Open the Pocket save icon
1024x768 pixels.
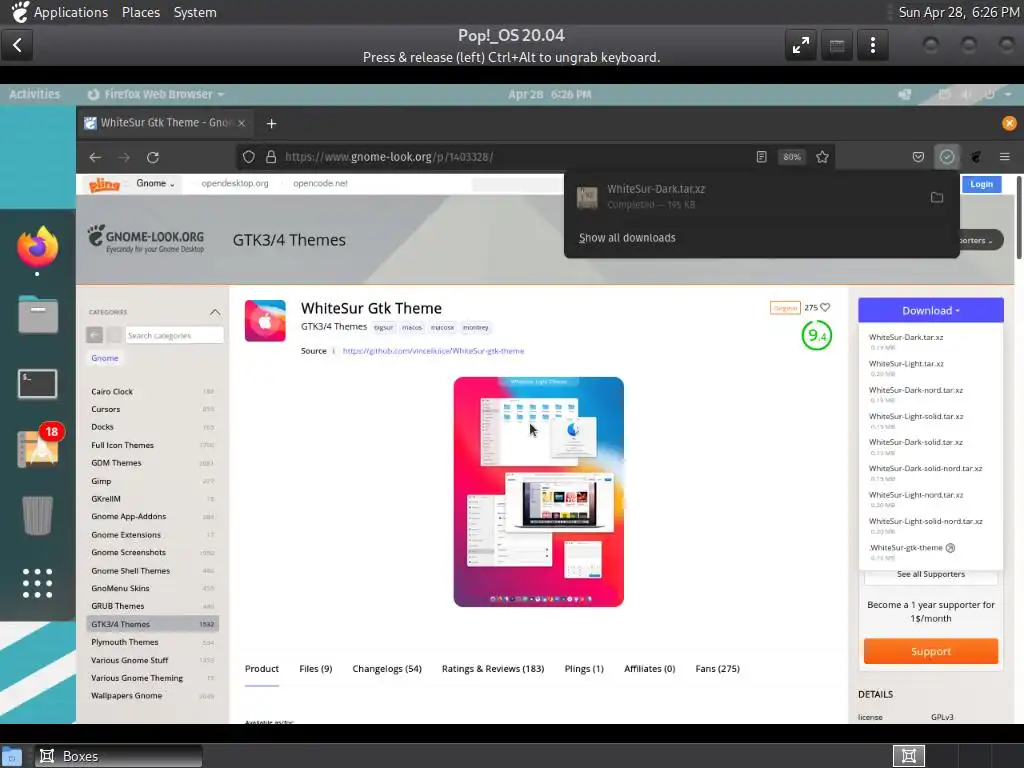tap(918, 157)
